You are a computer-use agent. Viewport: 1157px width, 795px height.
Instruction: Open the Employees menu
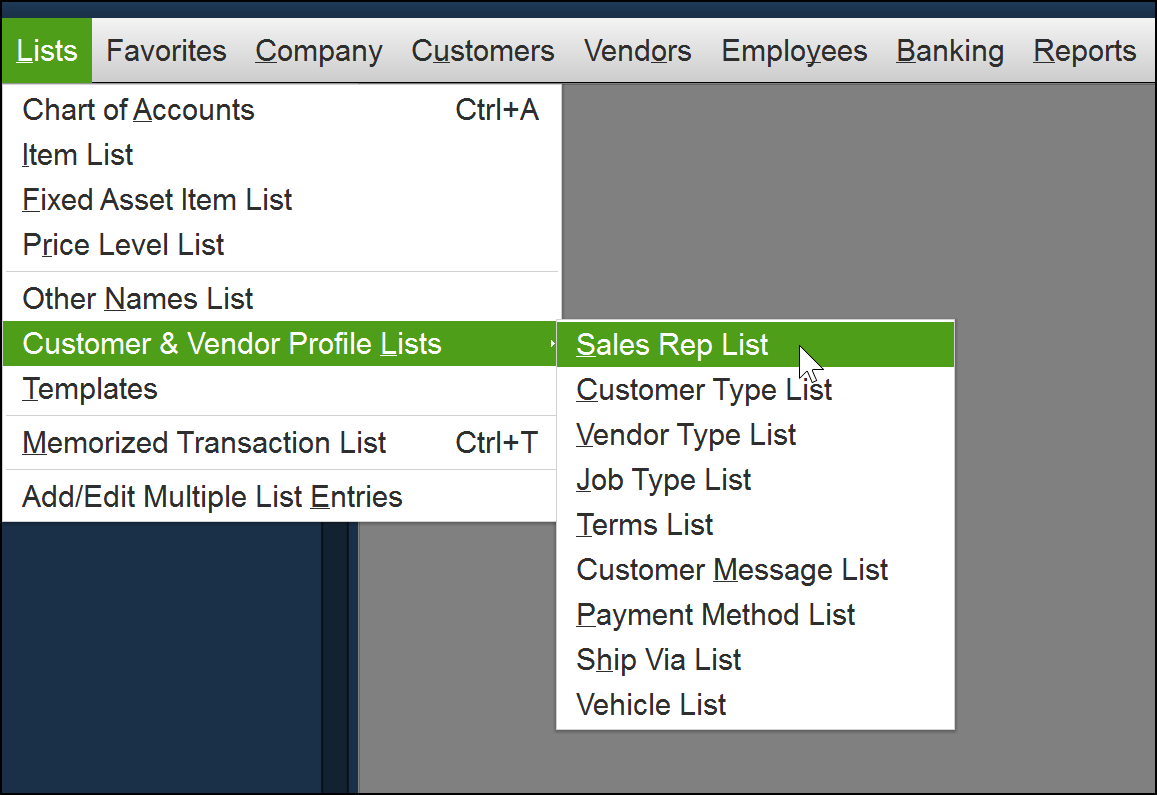pyautogui.click(x=794, y=50)
